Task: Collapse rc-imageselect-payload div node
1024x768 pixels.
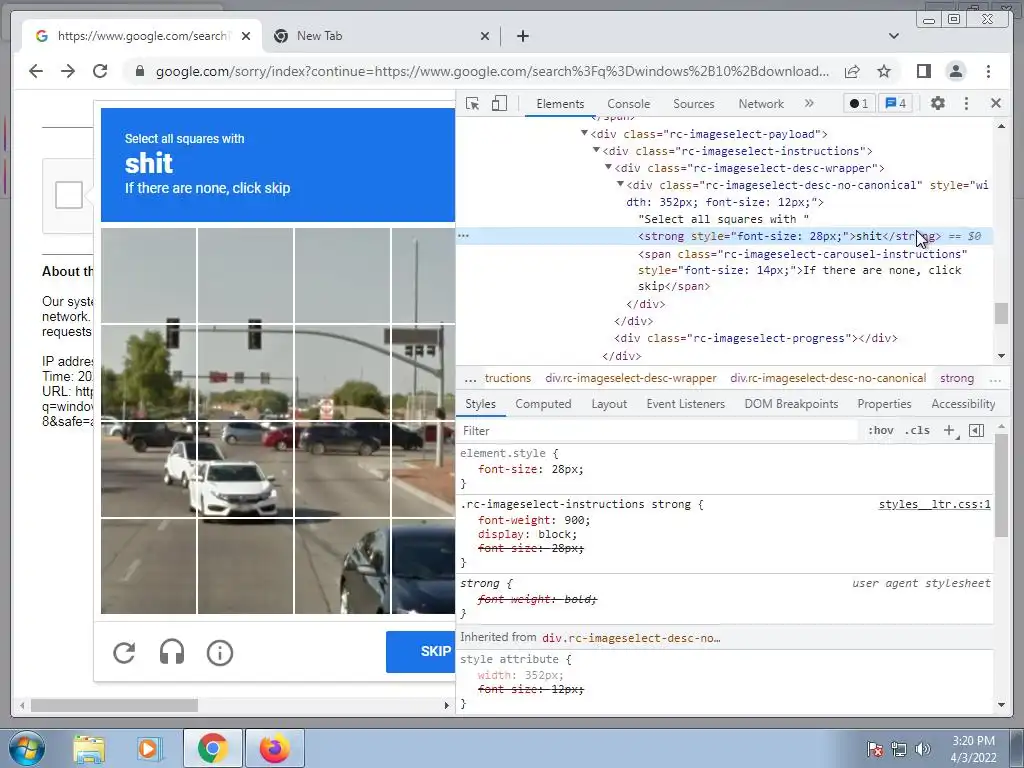Action: click(584, 133)
